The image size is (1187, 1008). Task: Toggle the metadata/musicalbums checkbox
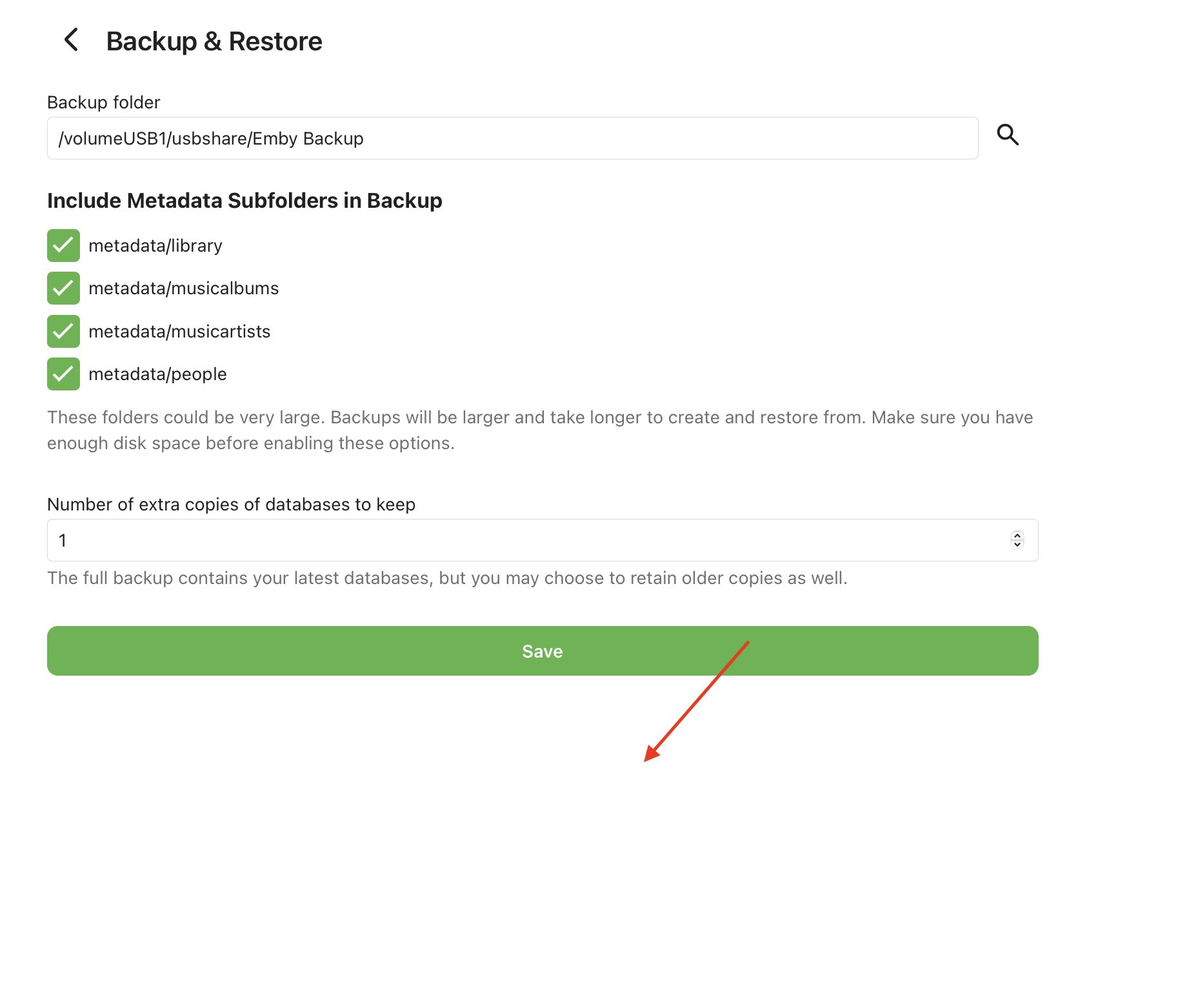63,288
